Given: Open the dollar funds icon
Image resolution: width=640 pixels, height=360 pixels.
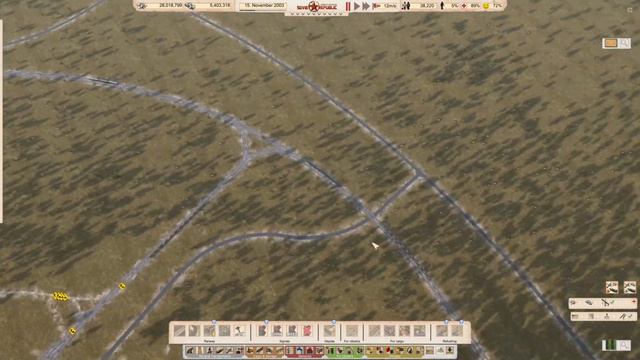Looking at the screenshot, I should click(189, 6).
